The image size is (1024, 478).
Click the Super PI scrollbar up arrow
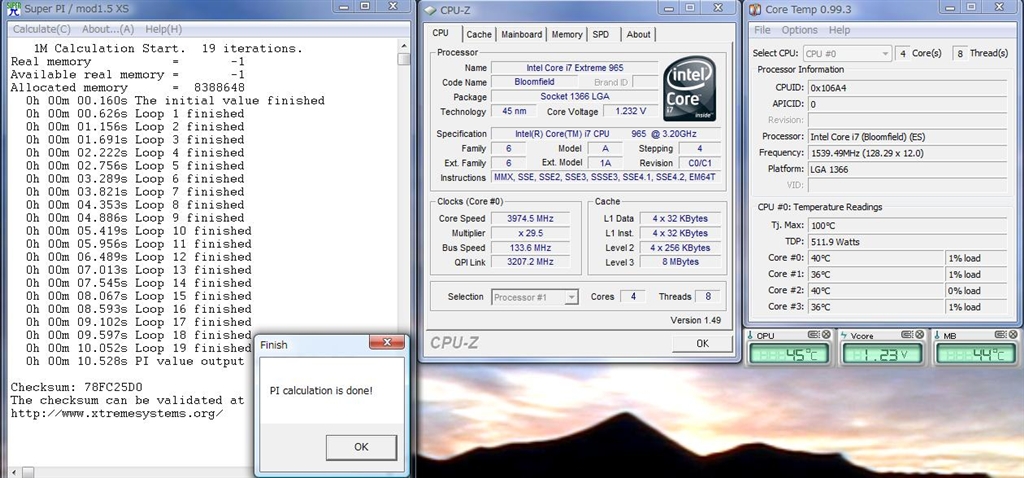[404, 46]
